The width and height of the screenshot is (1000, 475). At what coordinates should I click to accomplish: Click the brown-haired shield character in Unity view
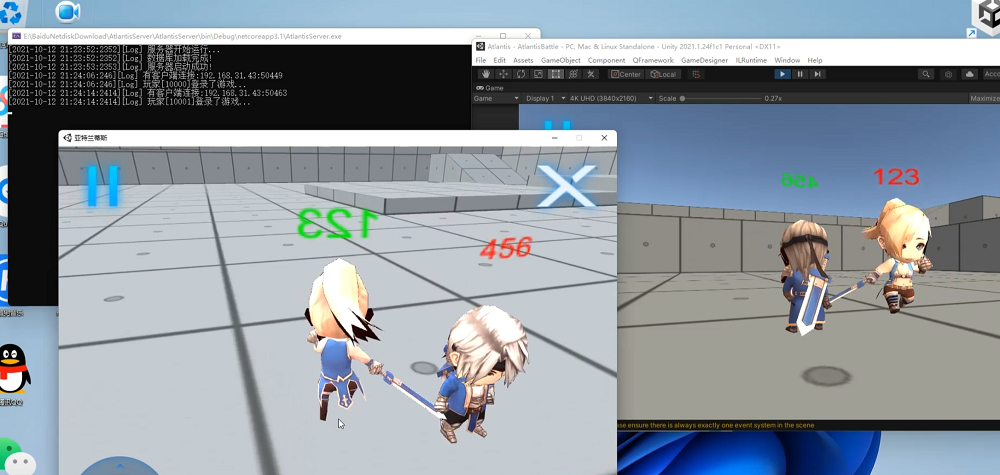pos(805,275)
